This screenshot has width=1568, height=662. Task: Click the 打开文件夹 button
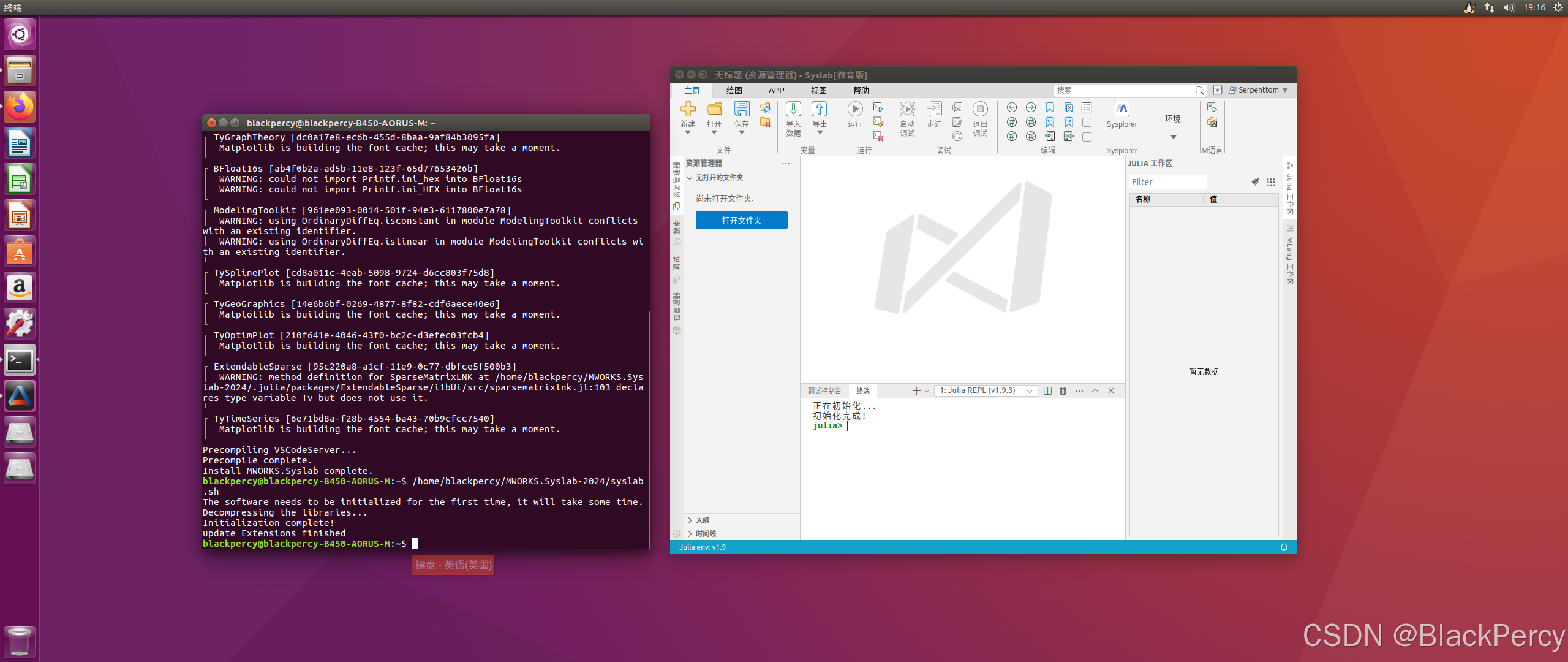click(742, 221)
